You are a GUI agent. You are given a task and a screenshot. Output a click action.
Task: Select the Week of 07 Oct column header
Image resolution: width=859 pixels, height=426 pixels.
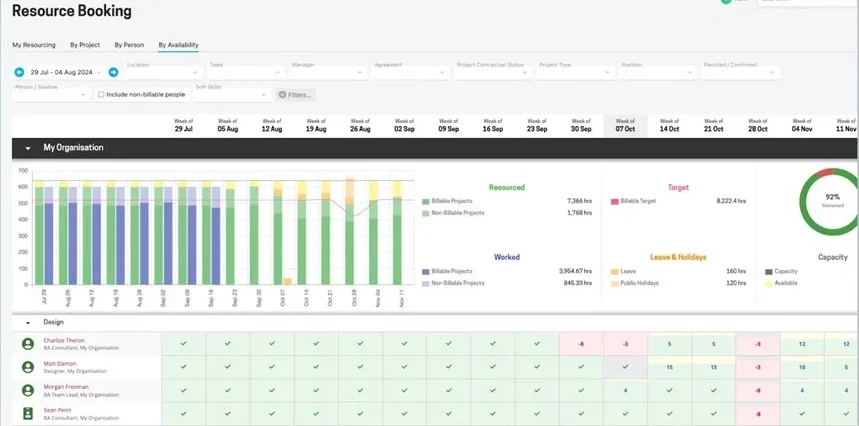625,126
